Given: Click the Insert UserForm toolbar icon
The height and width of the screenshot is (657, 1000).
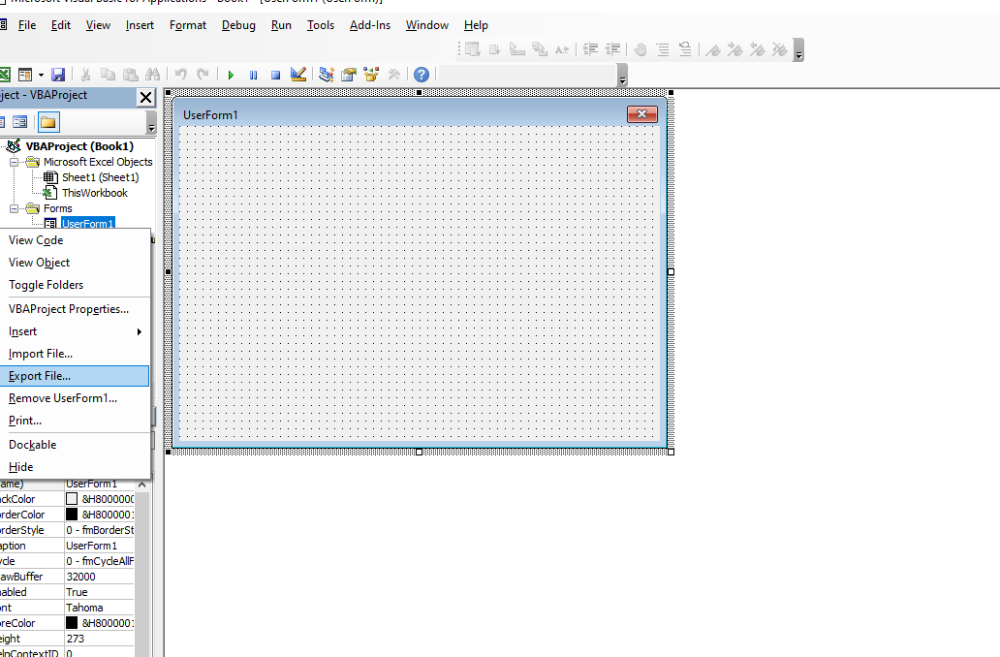Looking at the screenshot, I should click(x=25, y=75).
